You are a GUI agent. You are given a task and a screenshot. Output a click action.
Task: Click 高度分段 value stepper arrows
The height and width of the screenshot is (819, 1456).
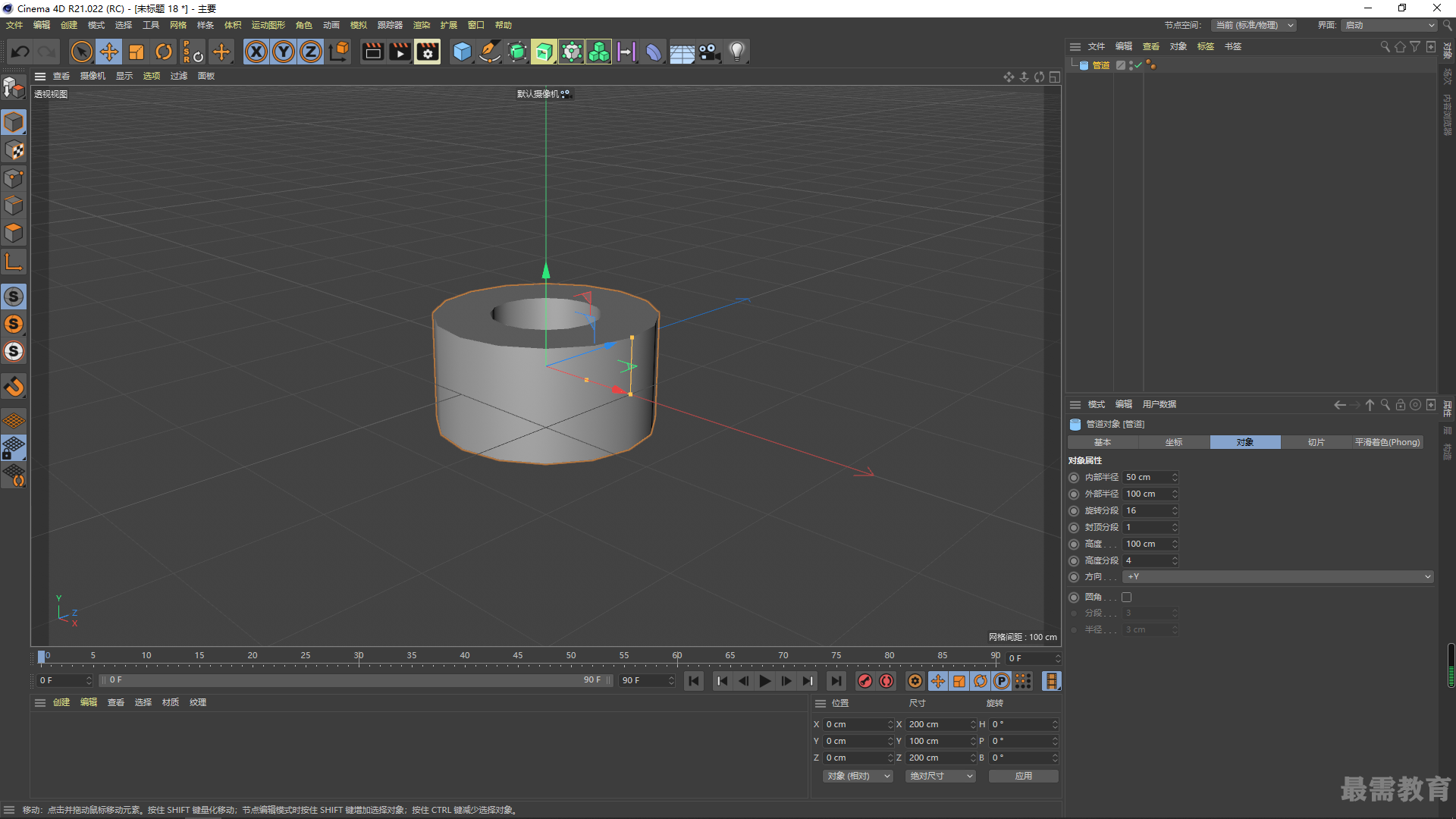tap(1175, 560)
